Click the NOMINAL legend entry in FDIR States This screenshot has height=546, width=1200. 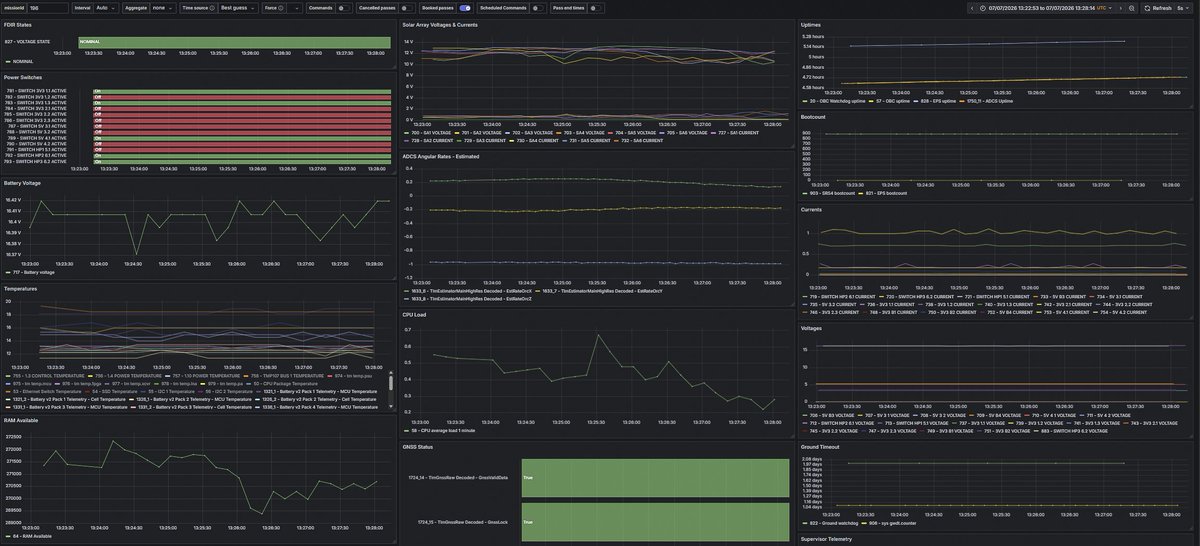[x=23, y=61]
